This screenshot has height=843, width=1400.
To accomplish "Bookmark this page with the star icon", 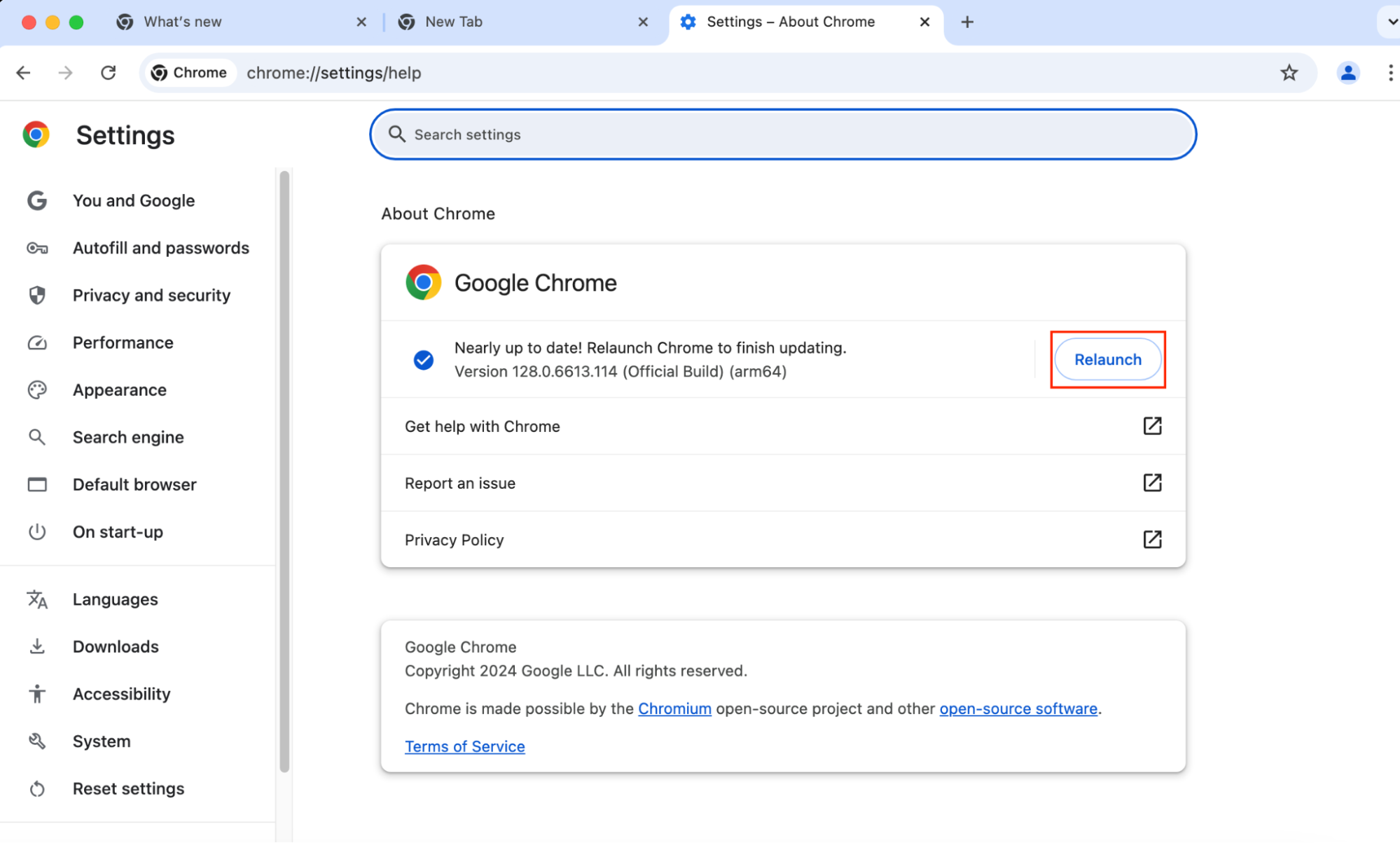I will 1289,73.
